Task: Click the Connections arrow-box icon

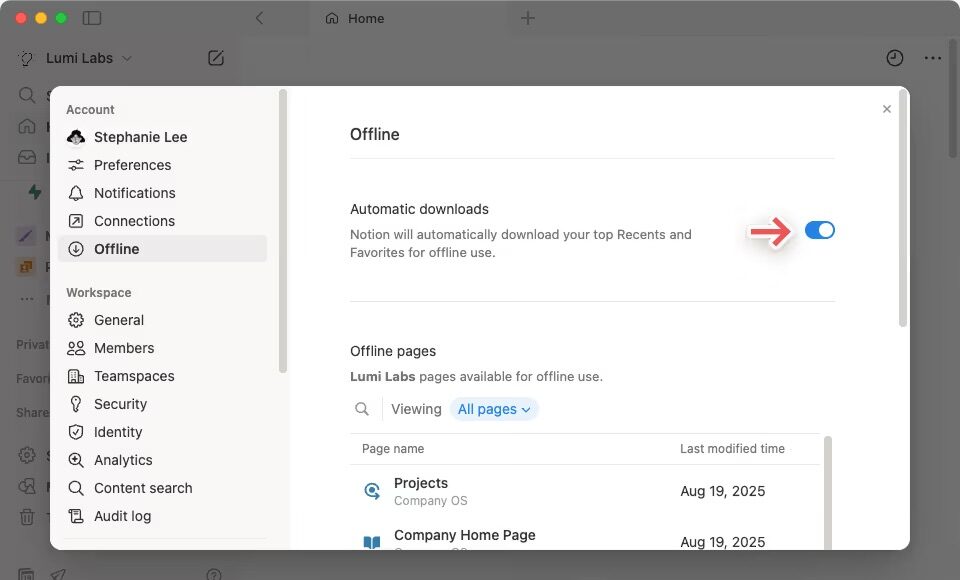Action: click(76, 221)
